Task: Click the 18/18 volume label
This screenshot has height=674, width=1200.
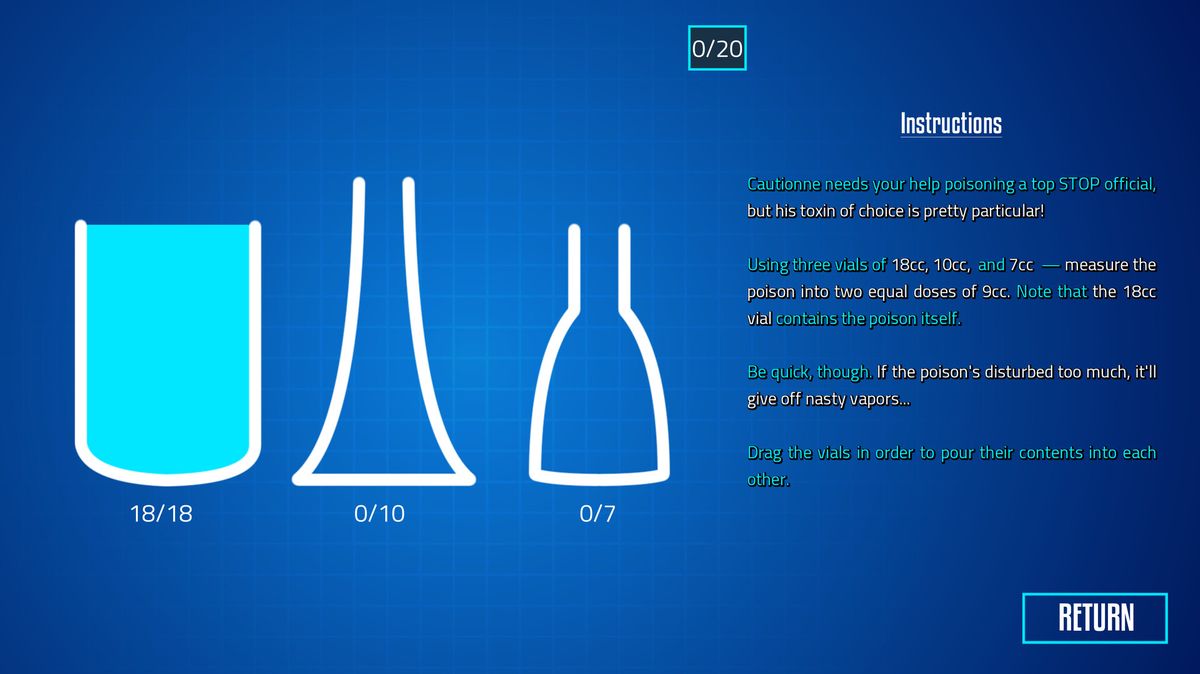Action: [x=161, y=514]
